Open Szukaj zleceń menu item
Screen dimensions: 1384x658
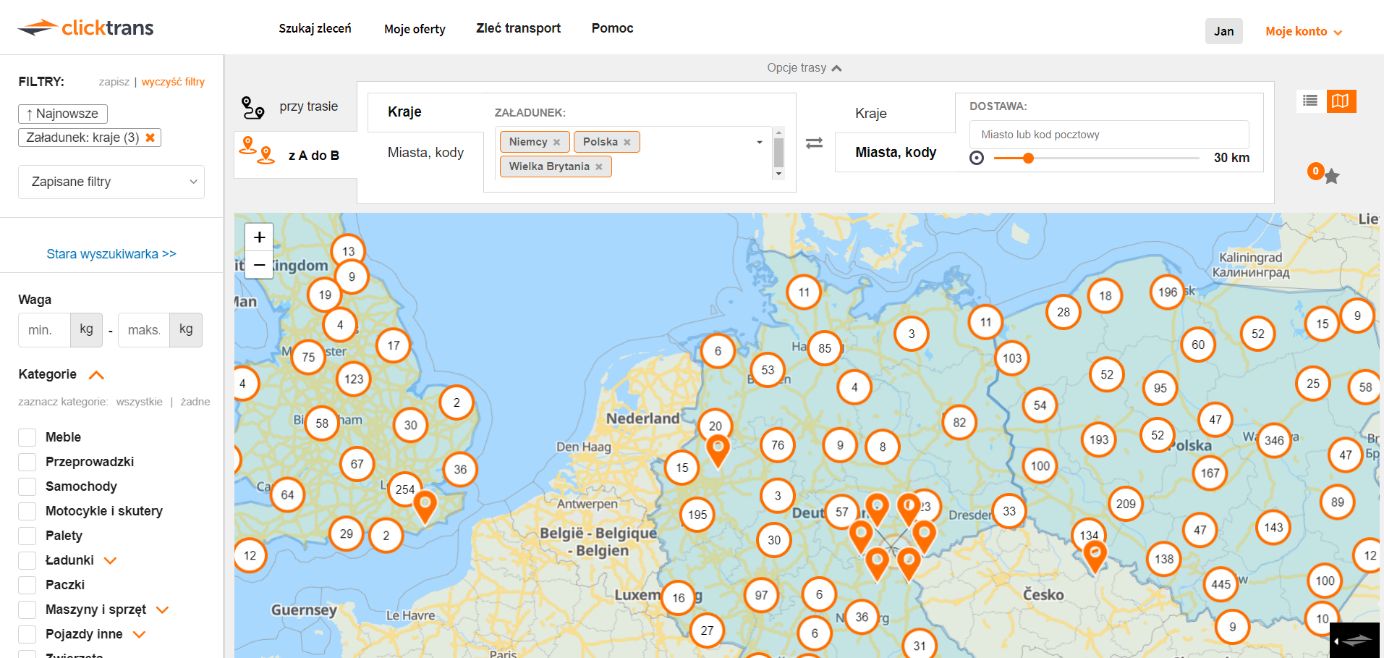click(x=314, y=29)
